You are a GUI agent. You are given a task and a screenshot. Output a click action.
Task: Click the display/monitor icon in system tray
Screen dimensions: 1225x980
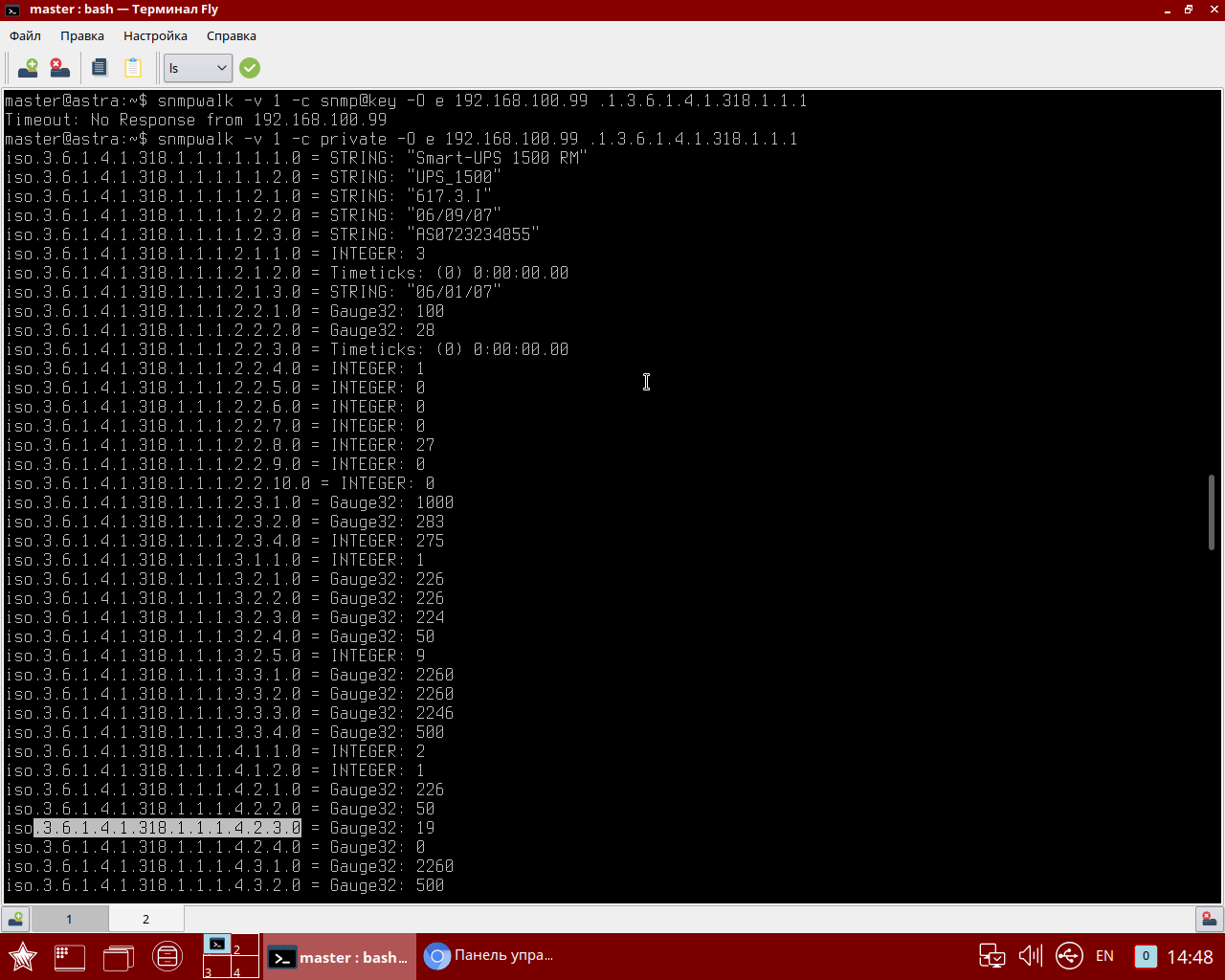[992, 955]
